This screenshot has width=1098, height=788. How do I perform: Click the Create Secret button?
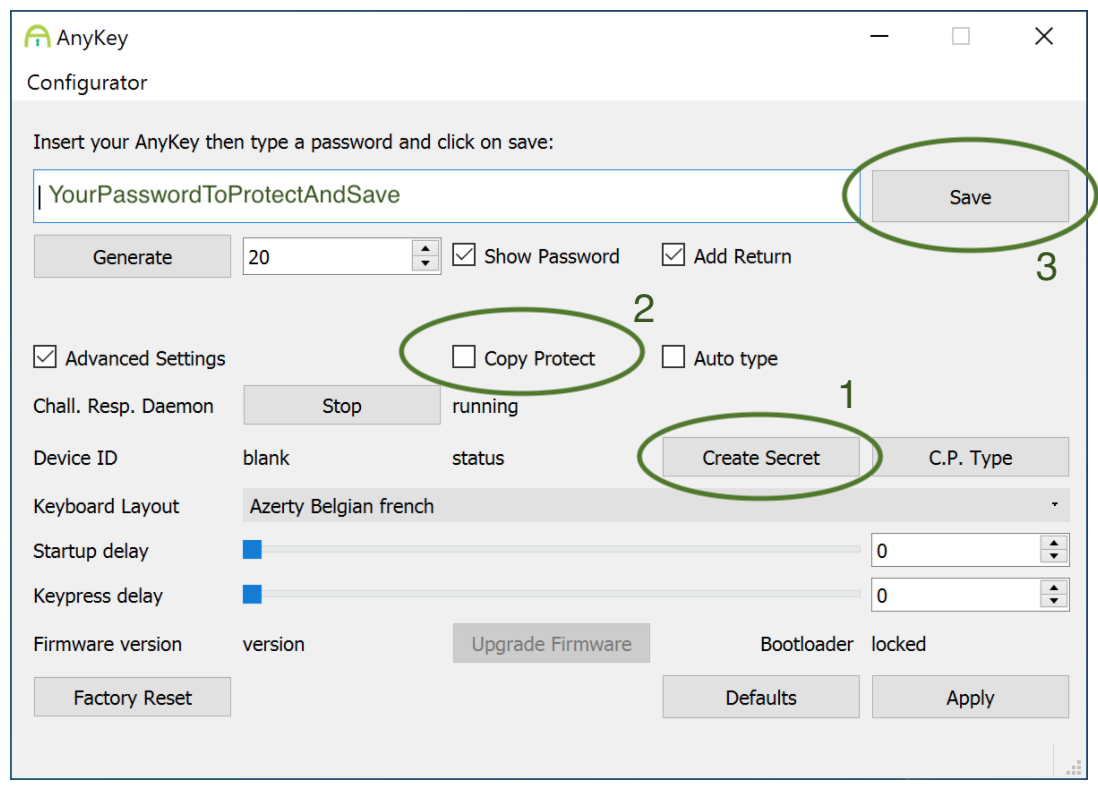(x=760, y=457)
